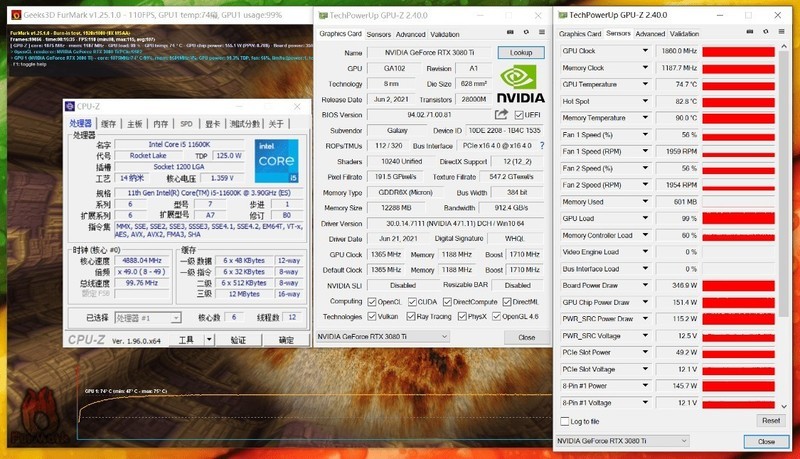
Task: Click the Fan 1 Speed (RPM) value 1959 RPM
Action: click(x=677, y=151)
